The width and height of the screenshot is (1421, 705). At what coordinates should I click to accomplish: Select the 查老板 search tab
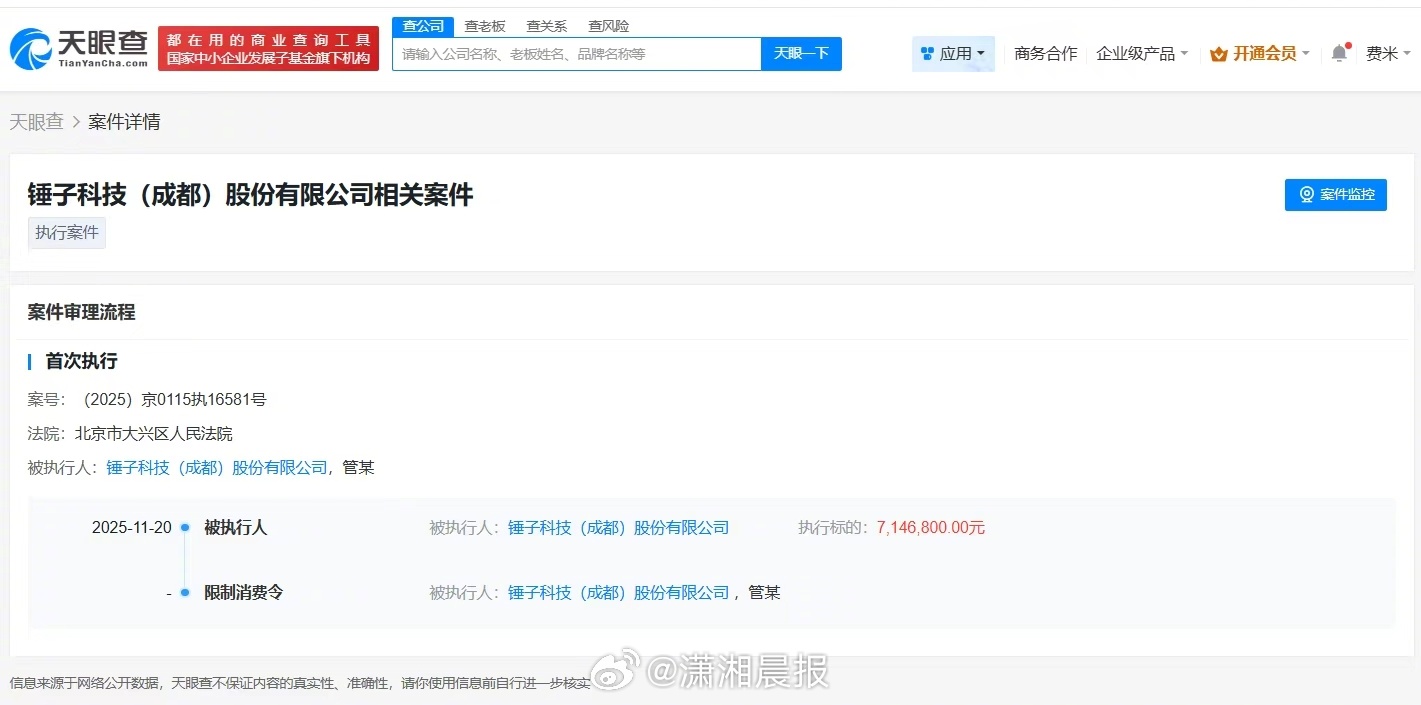[x=485, y=26]
